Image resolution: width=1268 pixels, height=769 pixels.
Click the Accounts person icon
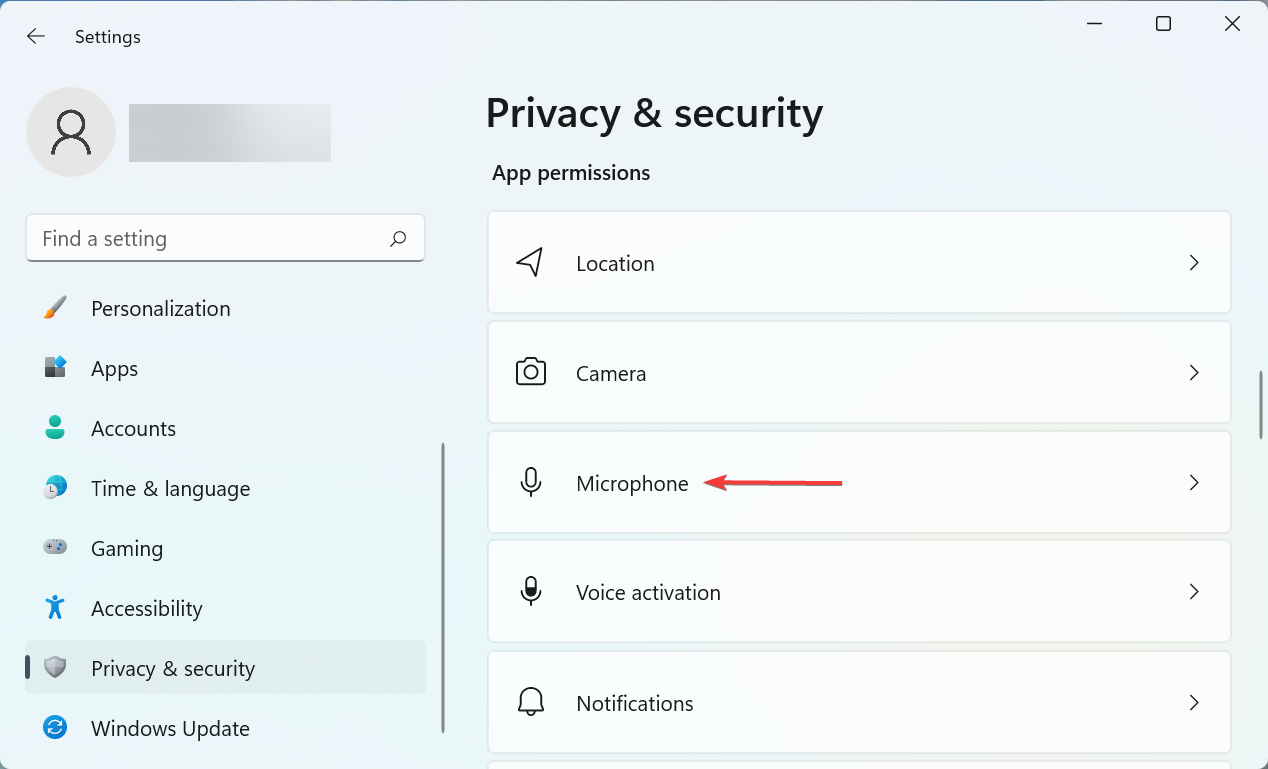56,428
